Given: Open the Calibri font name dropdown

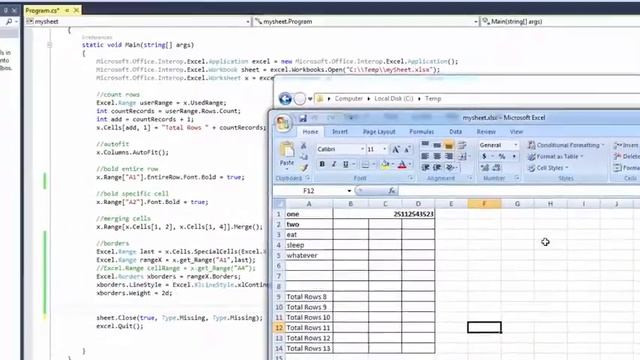Looking at the screenshot, I should coord(362,149).
